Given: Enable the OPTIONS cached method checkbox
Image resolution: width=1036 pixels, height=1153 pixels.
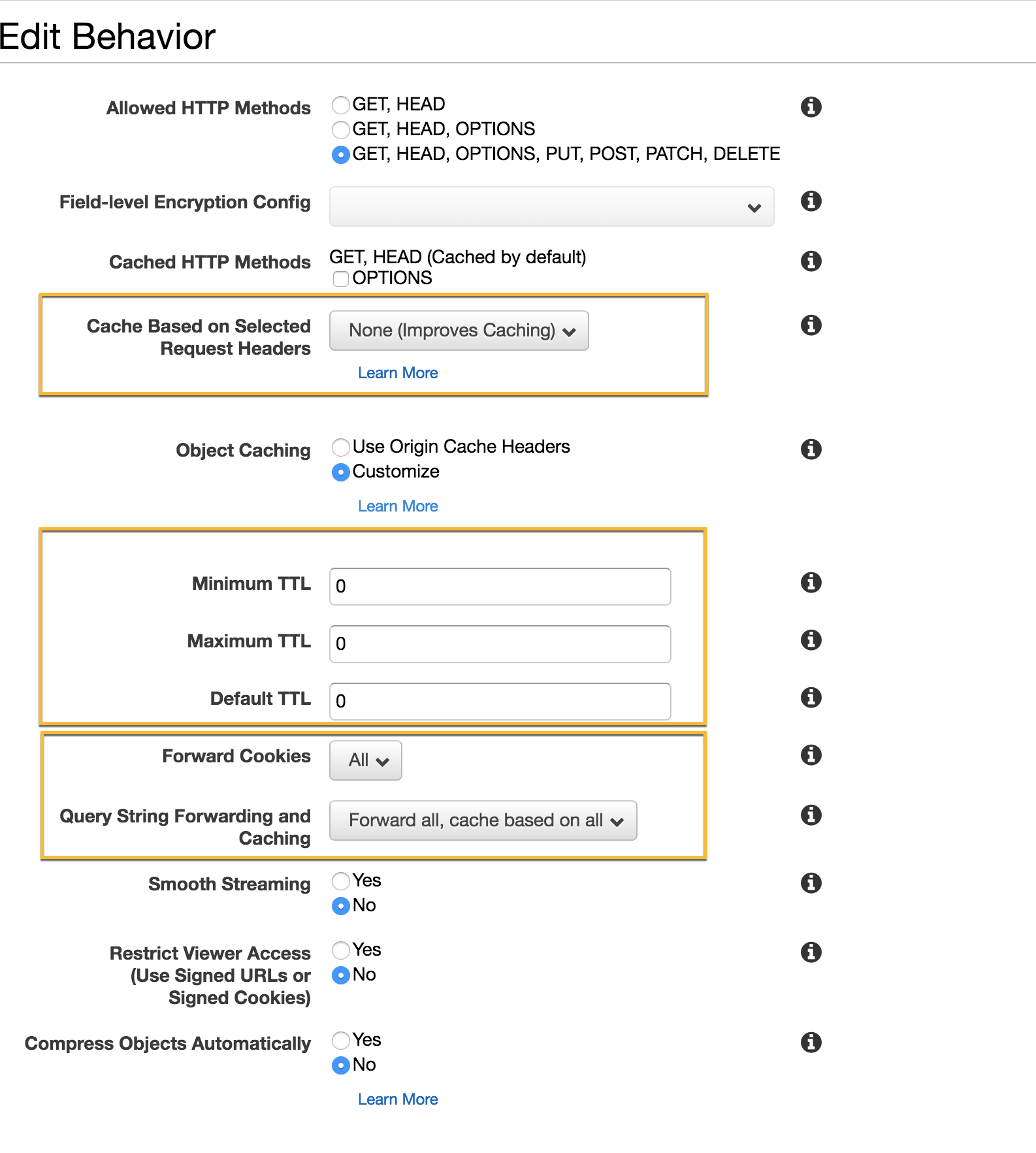Looking at the screenshot, I should [x=340, y=279].
